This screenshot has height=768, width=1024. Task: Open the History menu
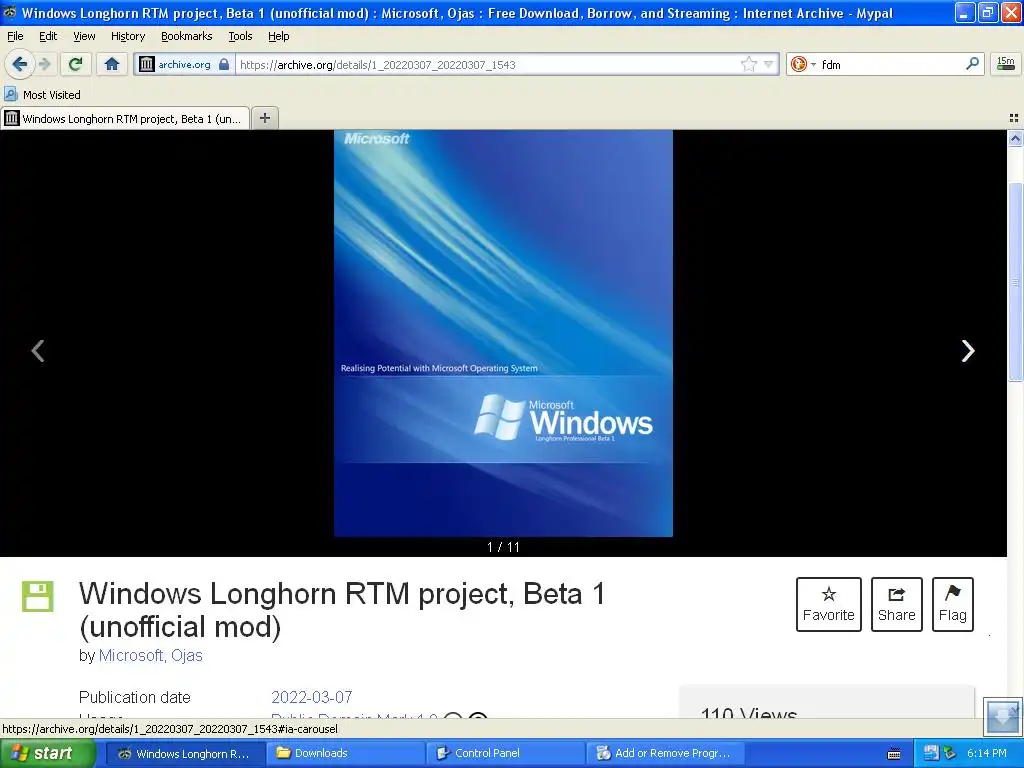[x=128, y=37]
